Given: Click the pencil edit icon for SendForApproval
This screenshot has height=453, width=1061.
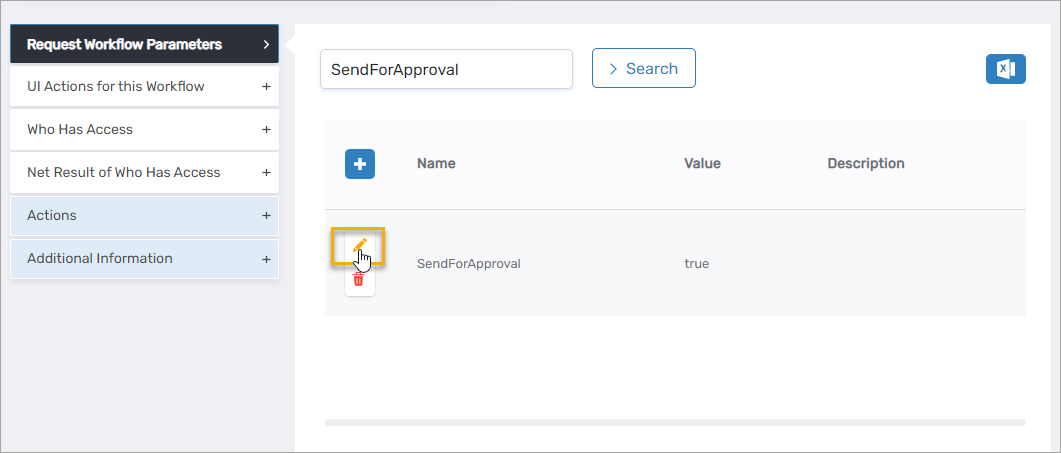Looking at the screenshot, I should point(359,245).
